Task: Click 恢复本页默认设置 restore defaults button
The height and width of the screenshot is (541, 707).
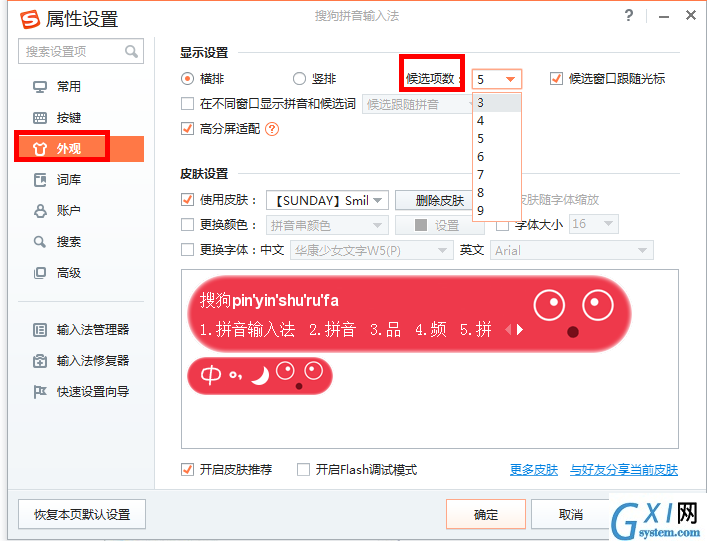Action: click(x=82, y=514)
